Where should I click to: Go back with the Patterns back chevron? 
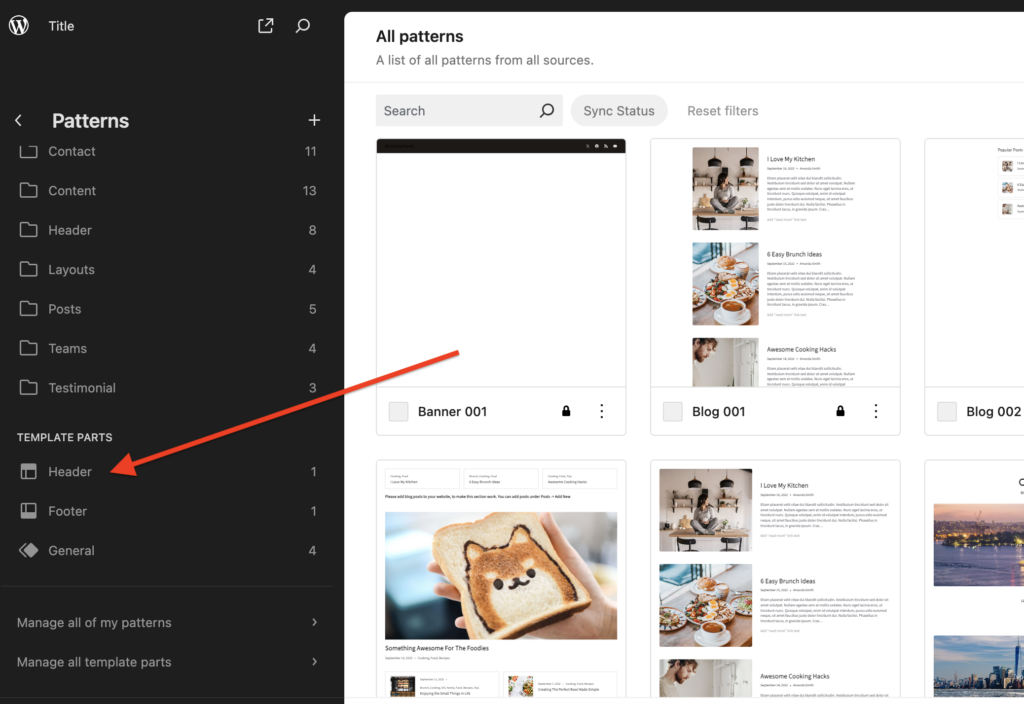18,120
